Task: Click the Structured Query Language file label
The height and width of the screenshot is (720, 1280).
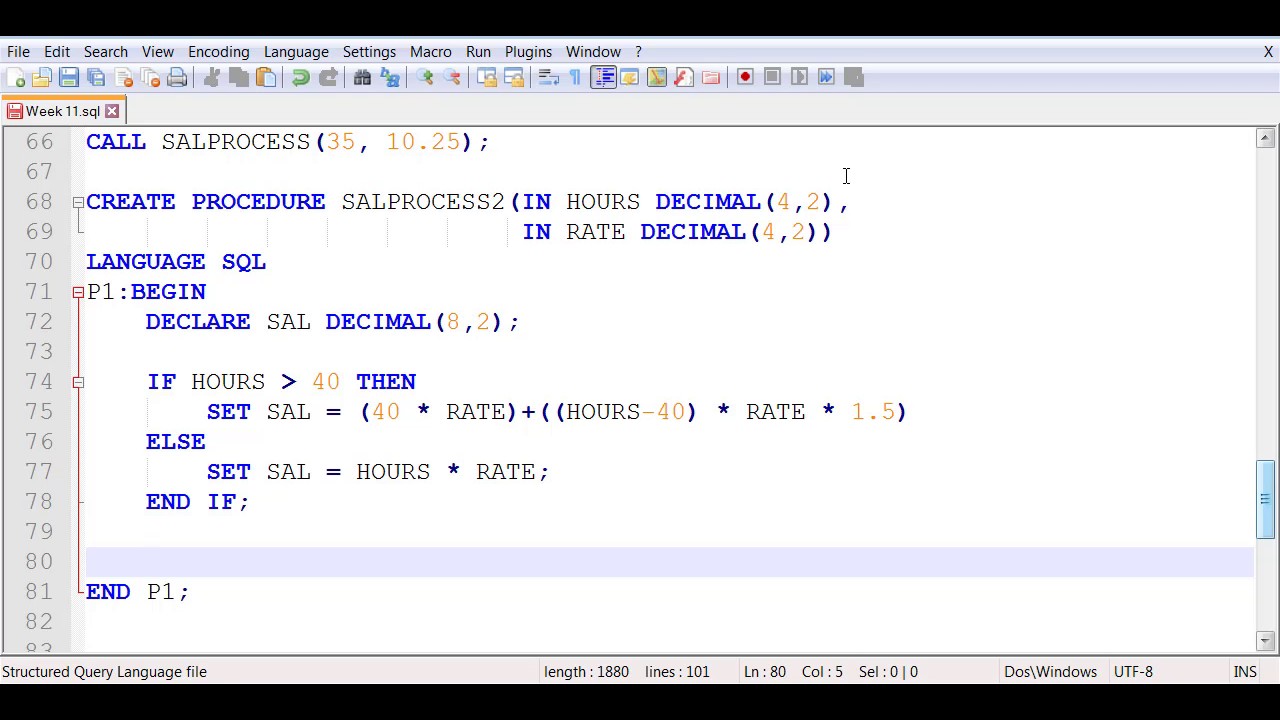Action: click(x=104, y=672)
